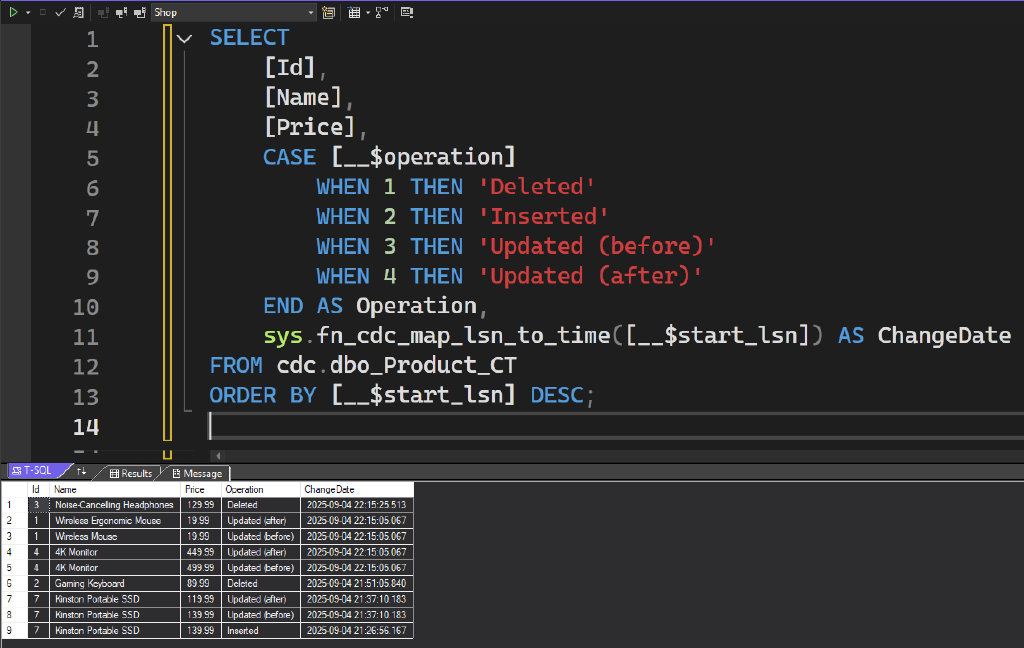The image size is (1024, 648).
Task: Click the last toolbar icon on right
Action: tap(407, 12)
